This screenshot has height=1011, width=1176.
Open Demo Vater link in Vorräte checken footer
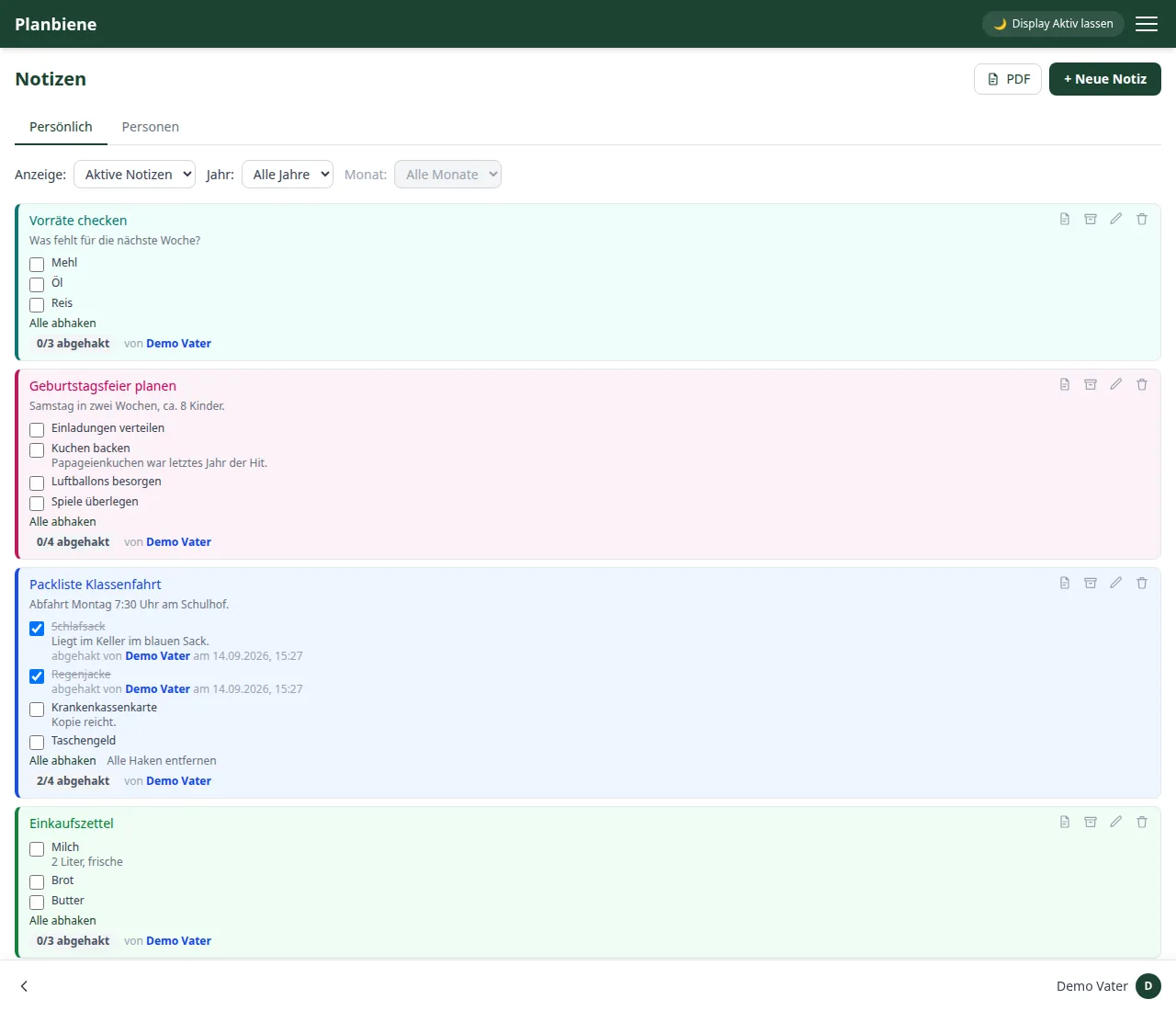[178, 344]
